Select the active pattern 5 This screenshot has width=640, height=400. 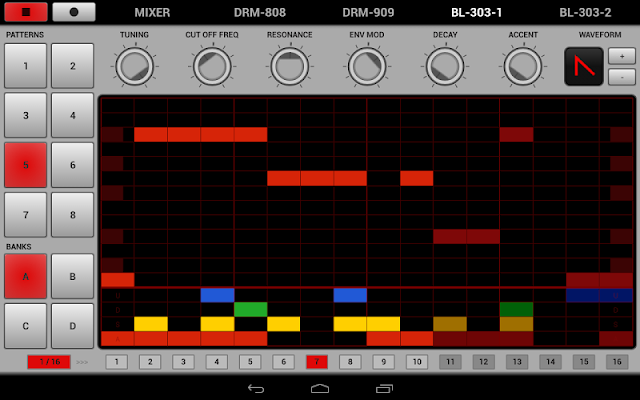click(x=26, y=165)
